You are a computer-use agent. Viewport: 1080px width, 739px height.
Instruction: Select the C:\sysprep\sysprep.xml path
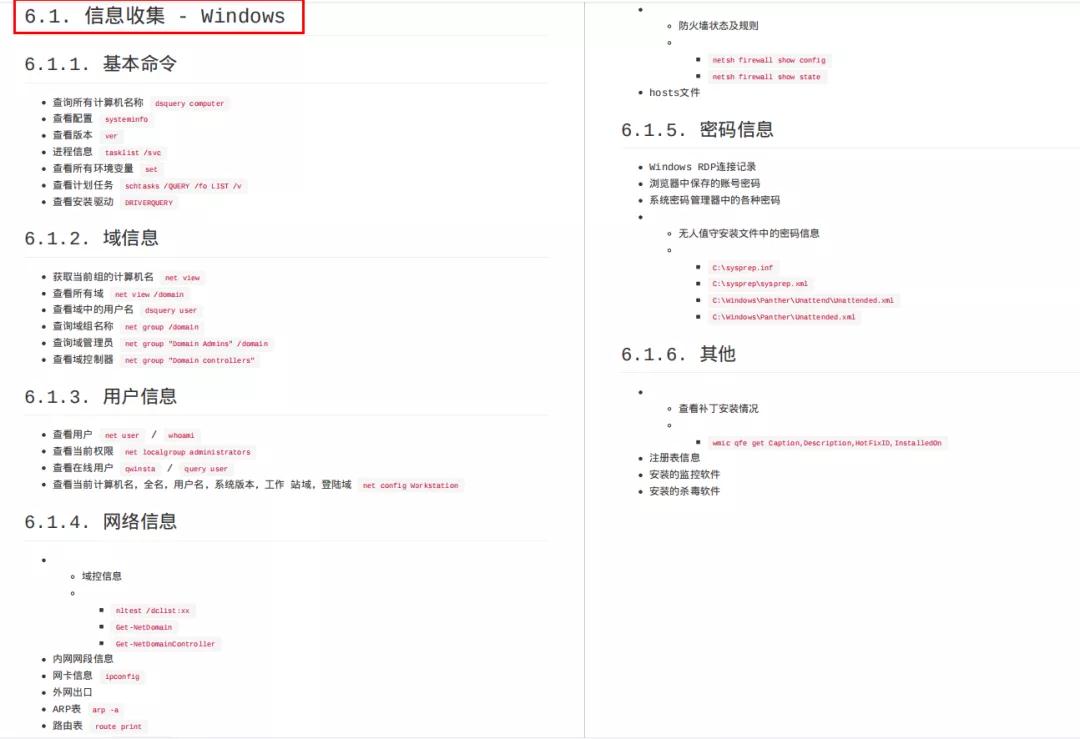click(x=760, y=283)
